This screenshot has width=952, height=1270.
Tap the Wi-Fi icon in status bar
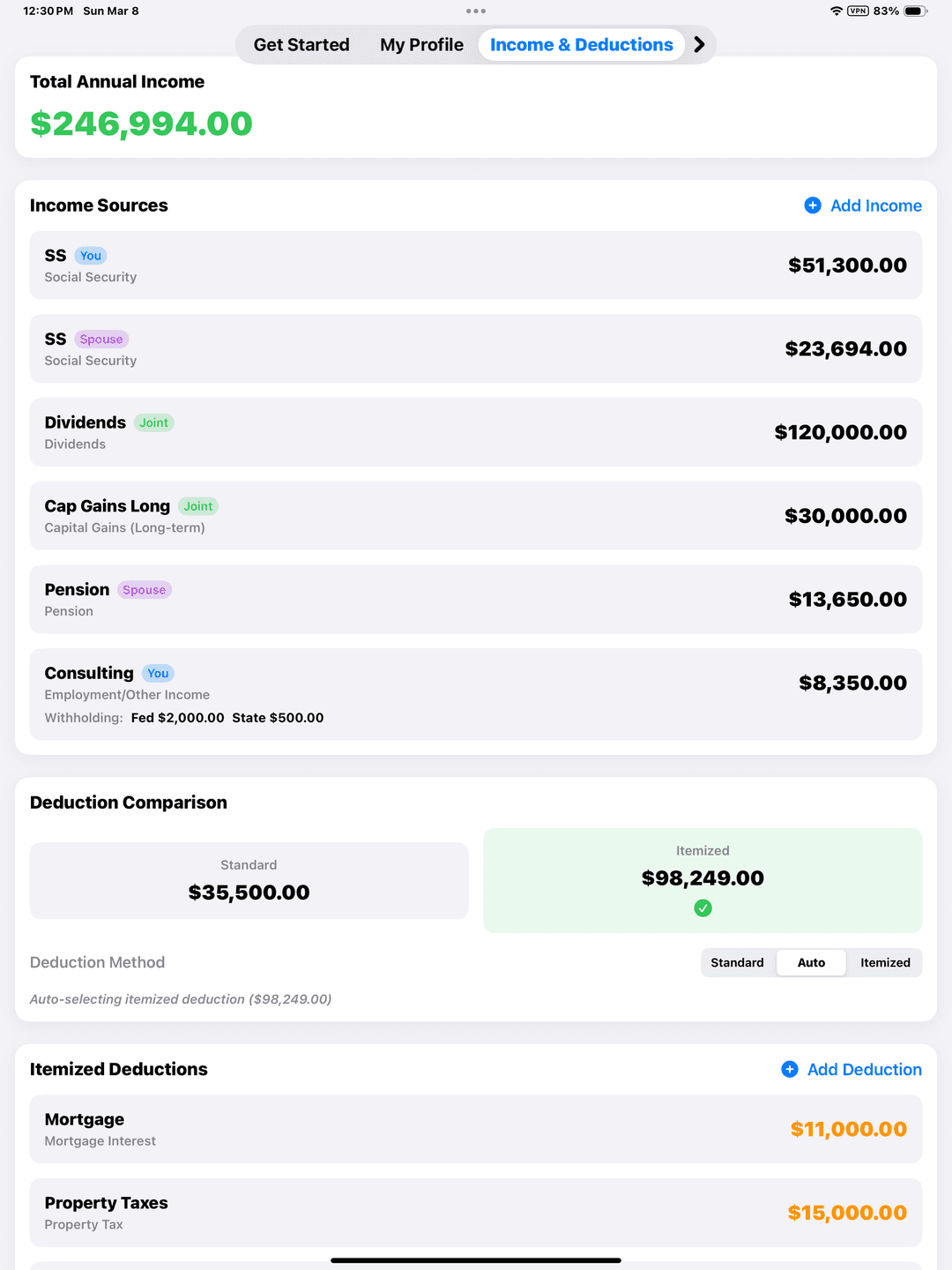(x=837, y=11)
